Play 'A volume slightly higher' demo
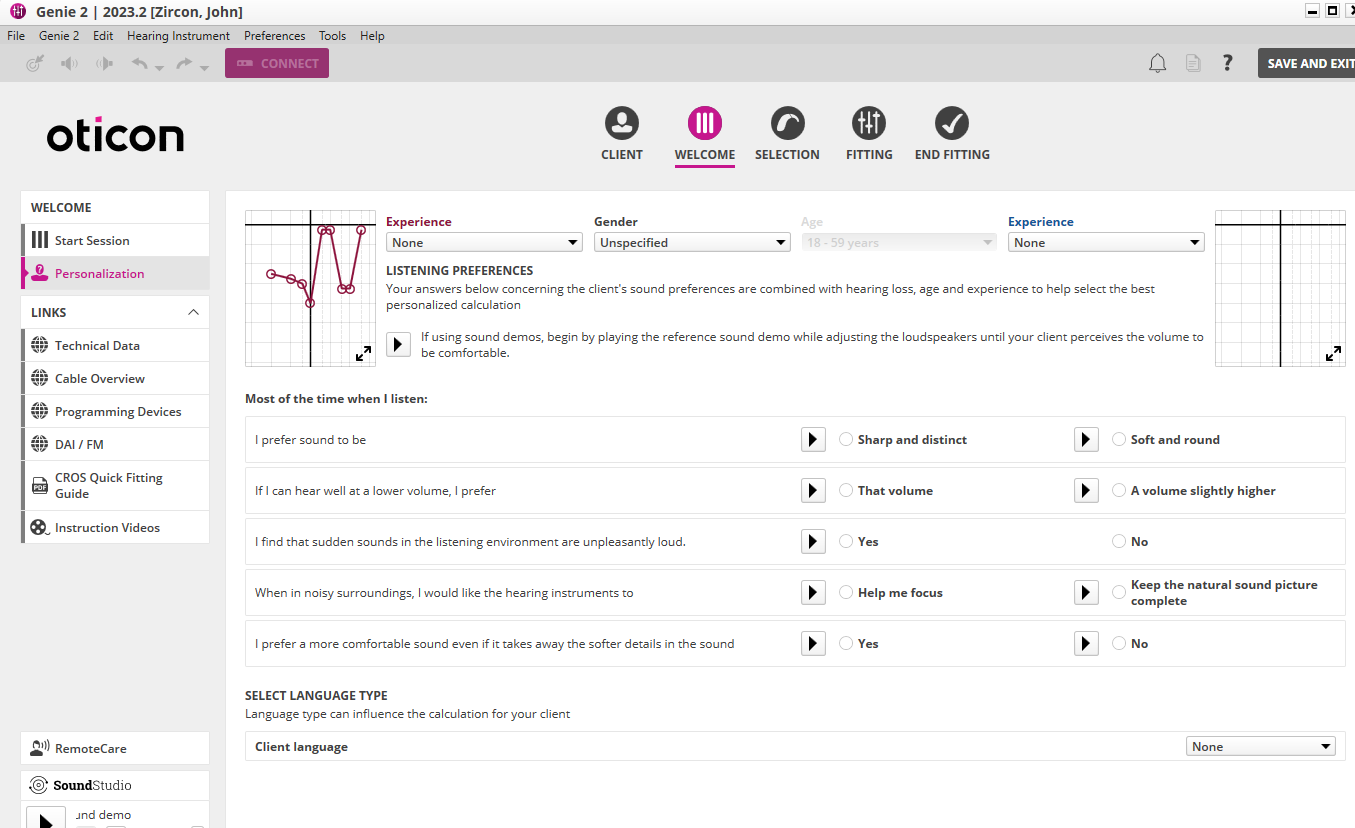The height and width of the screenshot is (828, 1355). coord(1086,491)
